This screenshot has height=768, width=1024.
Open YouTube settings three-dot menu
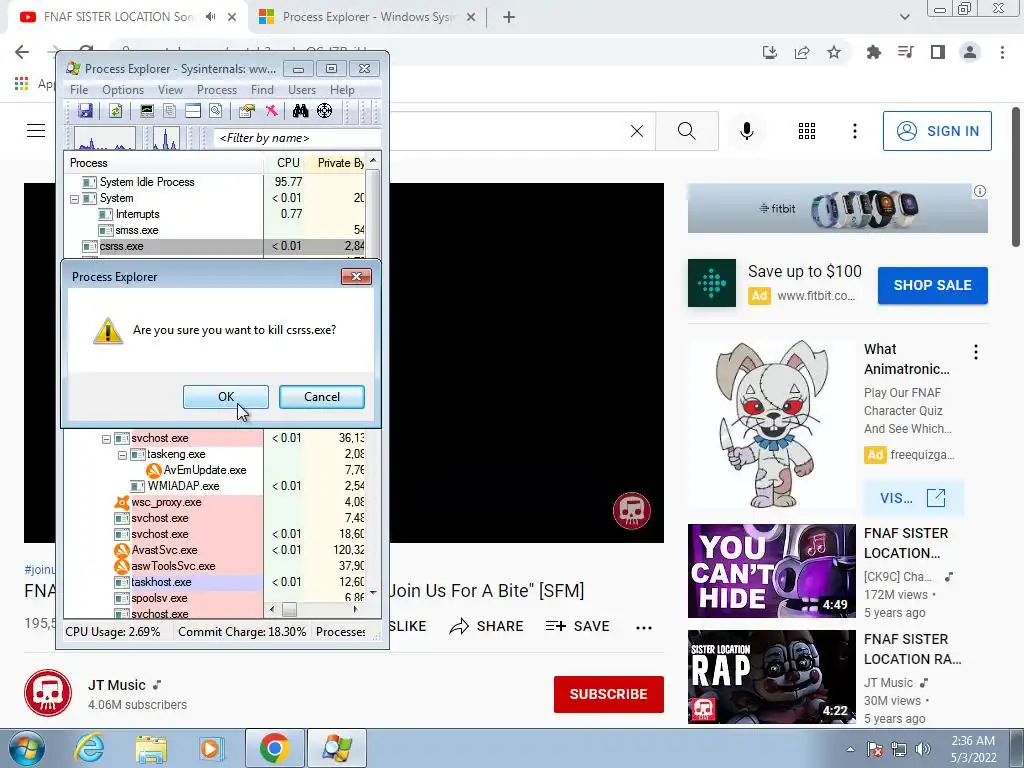point(855,131)
